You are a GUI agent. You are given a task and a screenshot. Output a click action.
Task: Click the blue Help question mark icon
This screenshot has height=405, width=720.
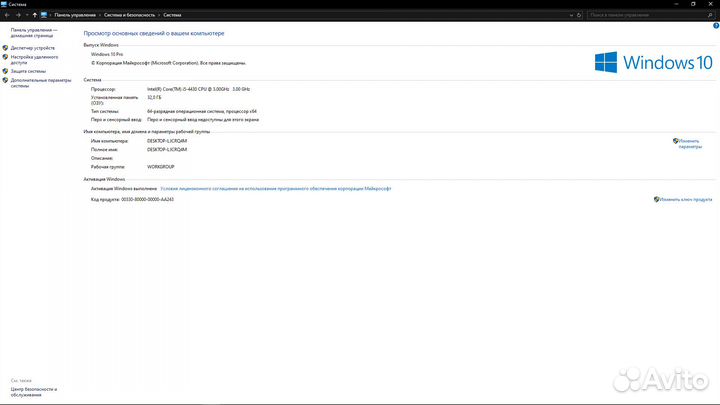[x=714, y=25]
